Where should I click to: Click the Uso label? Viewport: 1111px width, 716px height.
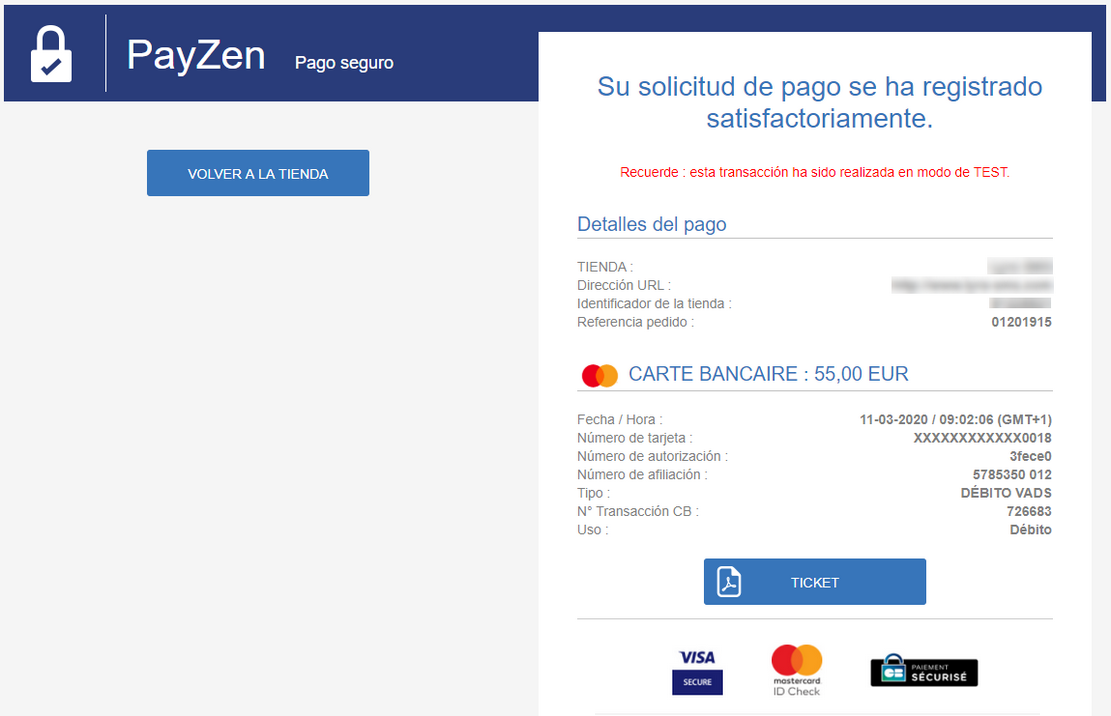(593, 530)
